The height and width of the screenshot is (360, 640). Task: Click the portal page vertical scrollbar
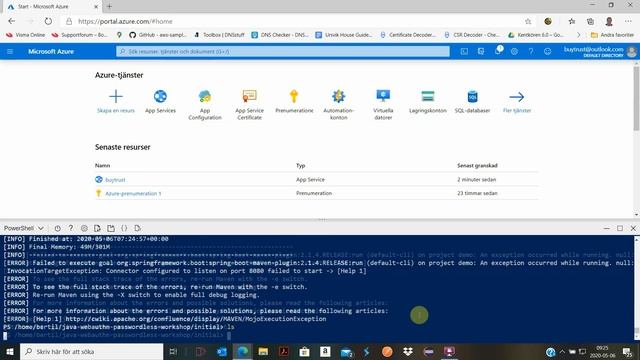[x=636, y=98]
